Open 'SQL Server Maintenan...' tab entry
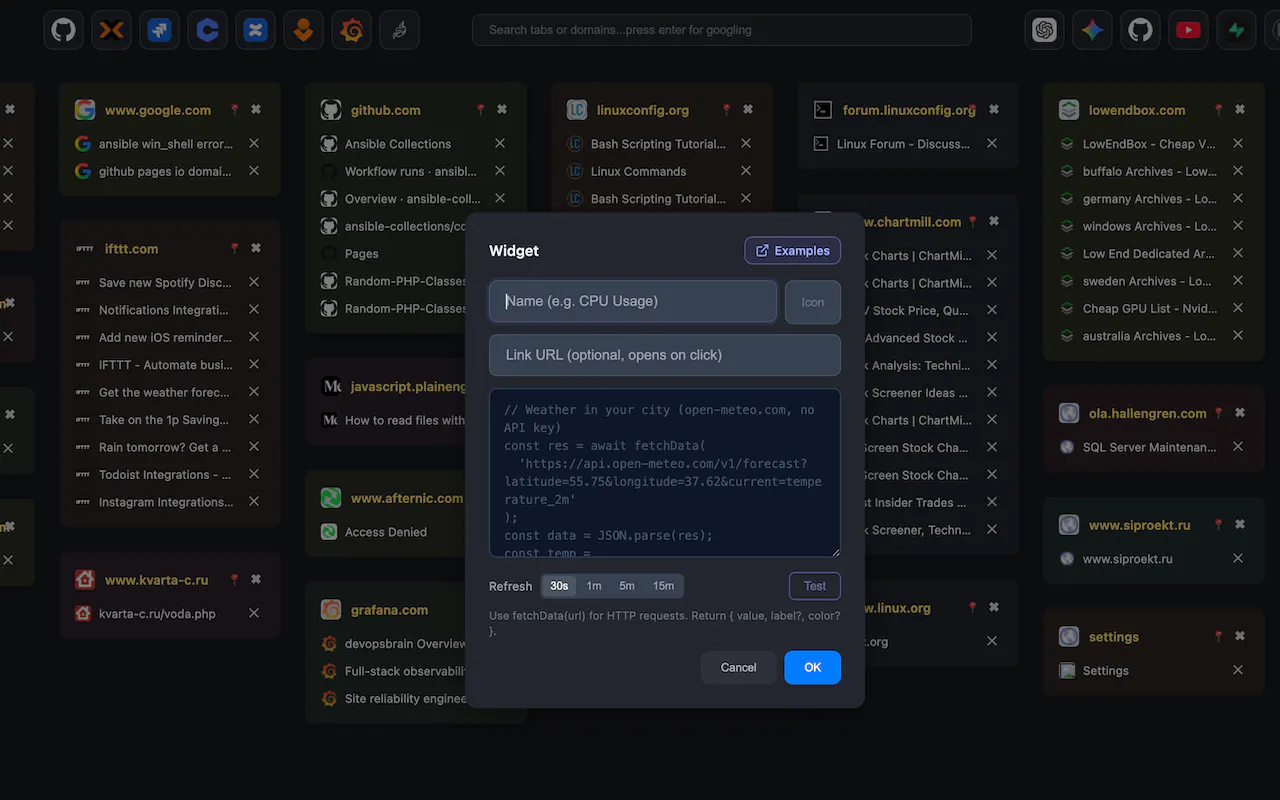The width and height of the screenshot is (1280, 800). [x=1149, y=447]
